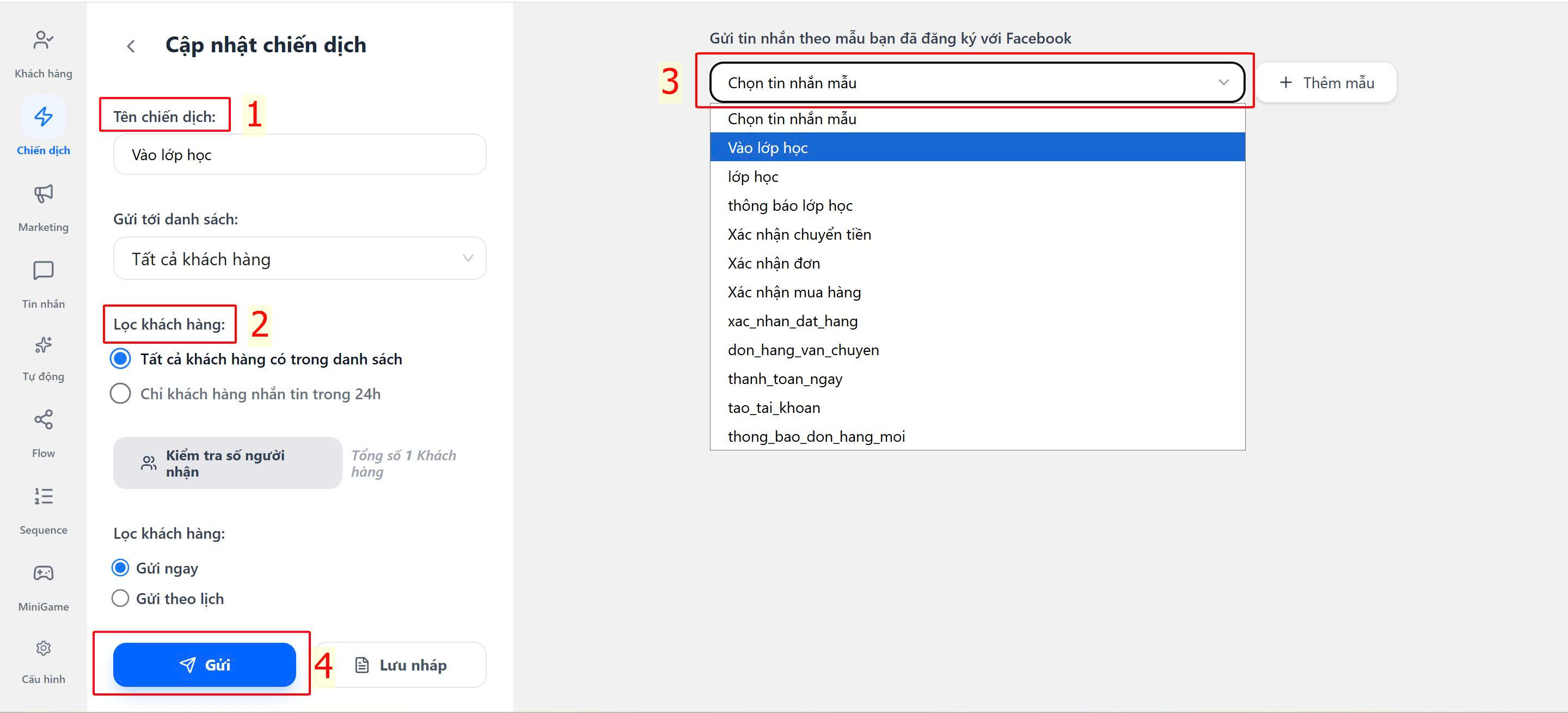Open the Khách hàng sidebar icon
1568x713 pixels.
[x=43, y=41]
